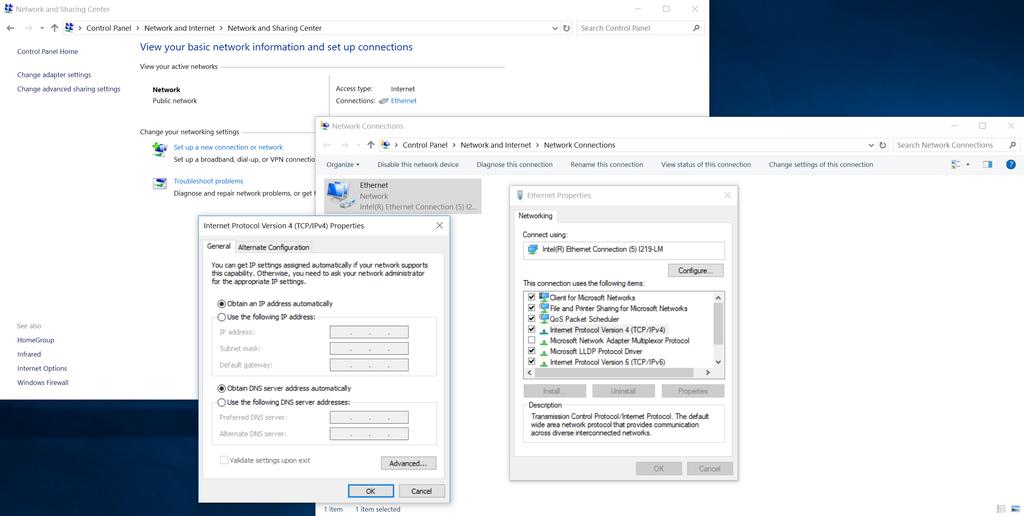The height and width of the screenshot is (516, 1024).
Task: Toggle Validate settings upon exit checkbox
Action: click(224, 460)
